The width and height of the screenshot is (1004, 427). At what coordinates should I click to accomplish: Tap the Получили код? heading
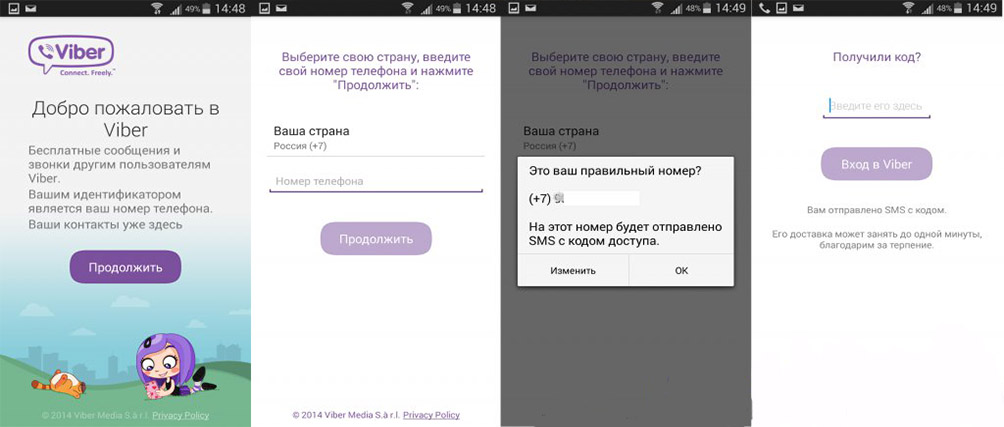pyautogui.click(x=876, y=58)
